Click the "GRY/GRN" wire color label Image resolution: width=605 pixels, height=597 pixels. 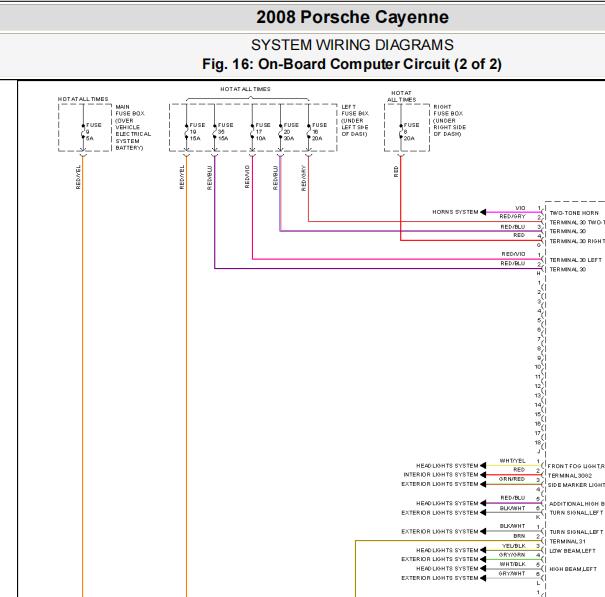coord(512,555)
